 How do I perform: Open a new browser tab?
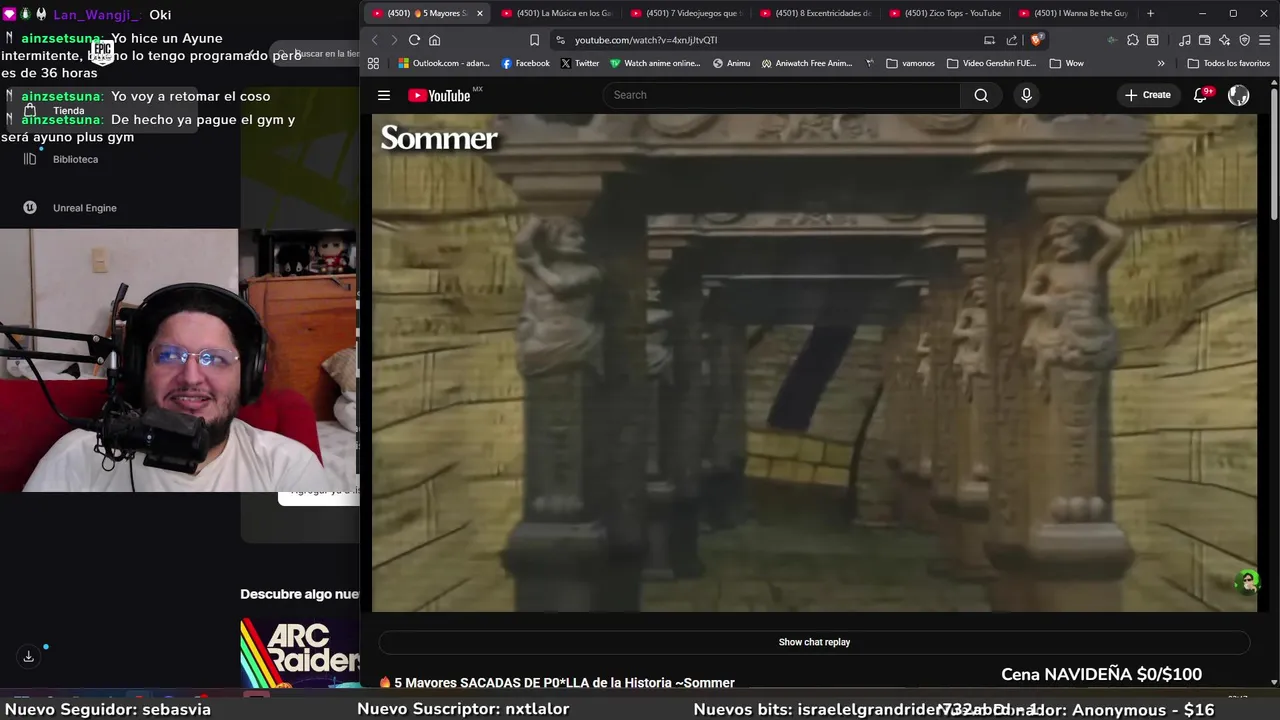[1150, 13]
